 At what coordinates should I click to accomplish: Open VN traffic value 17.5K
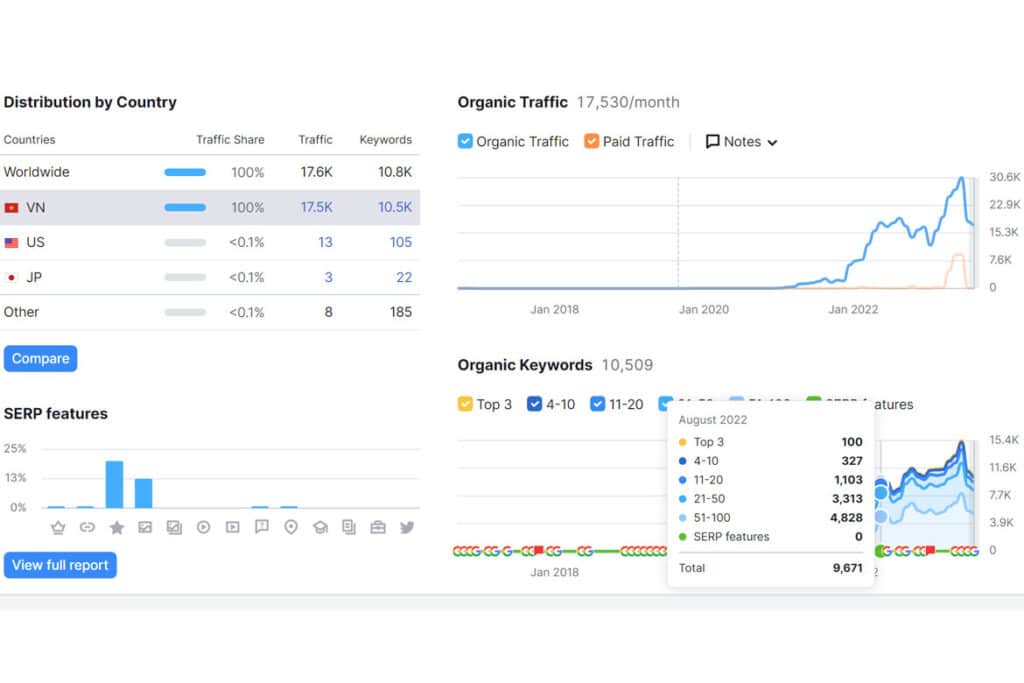coord(317,207)
